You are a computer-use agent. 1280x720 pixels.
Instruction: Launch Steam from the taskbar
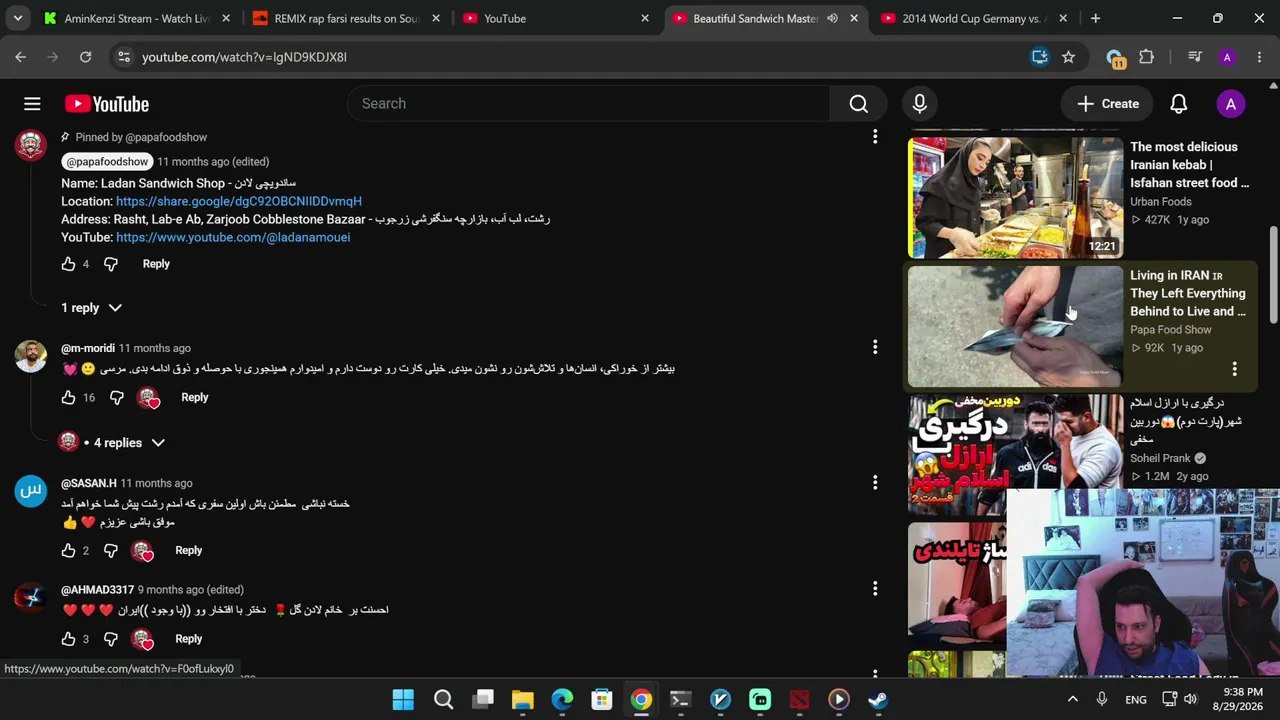[878, 699]
